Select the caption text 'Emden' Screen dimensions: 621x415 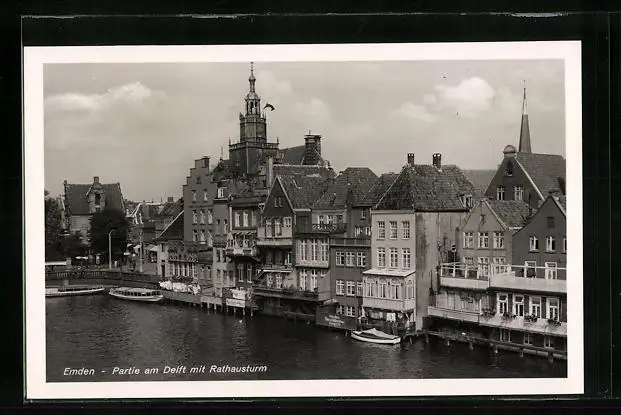tap(79, 371)
